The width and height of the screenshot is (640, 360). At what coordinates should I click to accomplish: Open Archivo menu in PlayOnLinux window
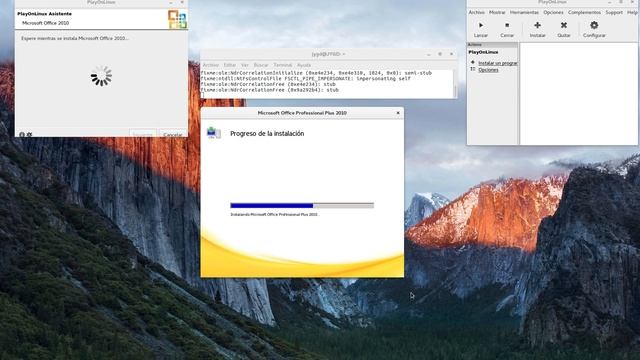tap(476, 13)
